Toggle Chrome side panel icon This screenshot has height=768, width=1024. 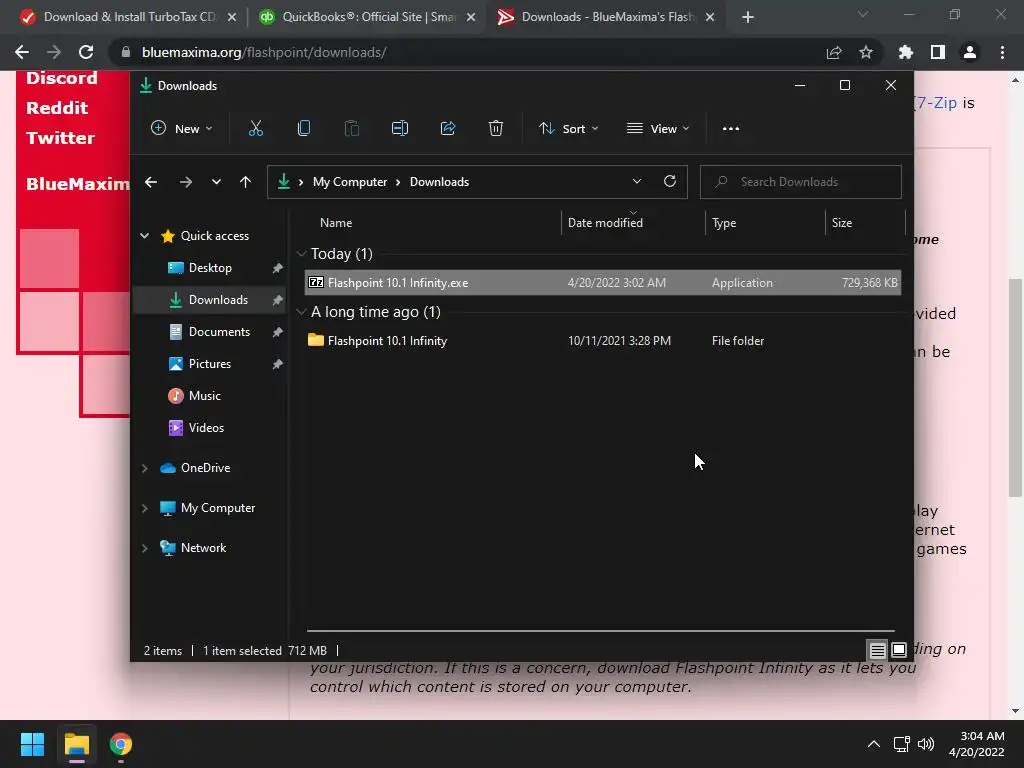coord(938,52)
